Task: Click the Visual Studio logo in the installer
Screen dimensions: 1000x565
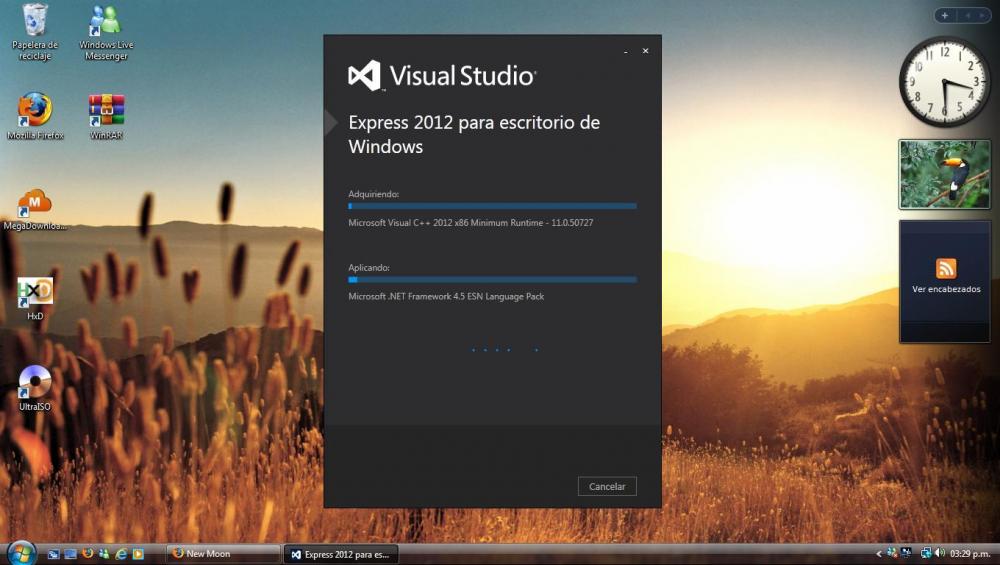Action: pos(442,76)
